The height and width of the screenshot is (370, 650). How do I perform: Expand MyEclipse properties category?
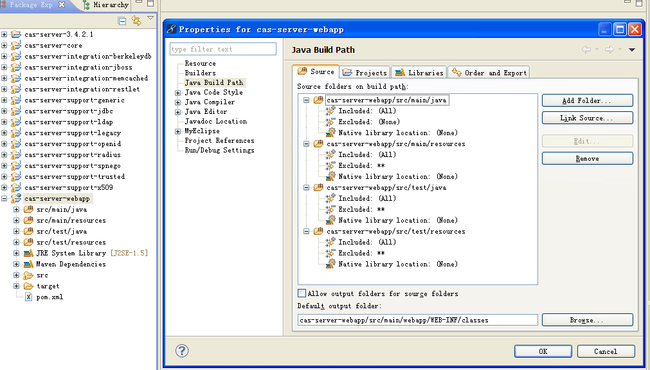click(x=177, y=131)
